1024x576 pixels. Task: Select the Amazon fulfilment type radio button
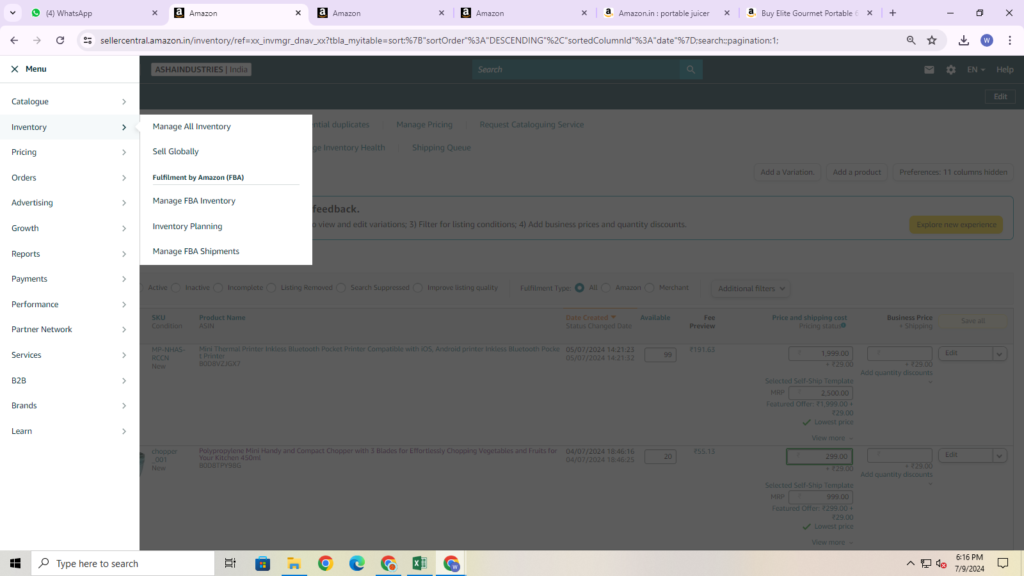(x=608, y=288)
